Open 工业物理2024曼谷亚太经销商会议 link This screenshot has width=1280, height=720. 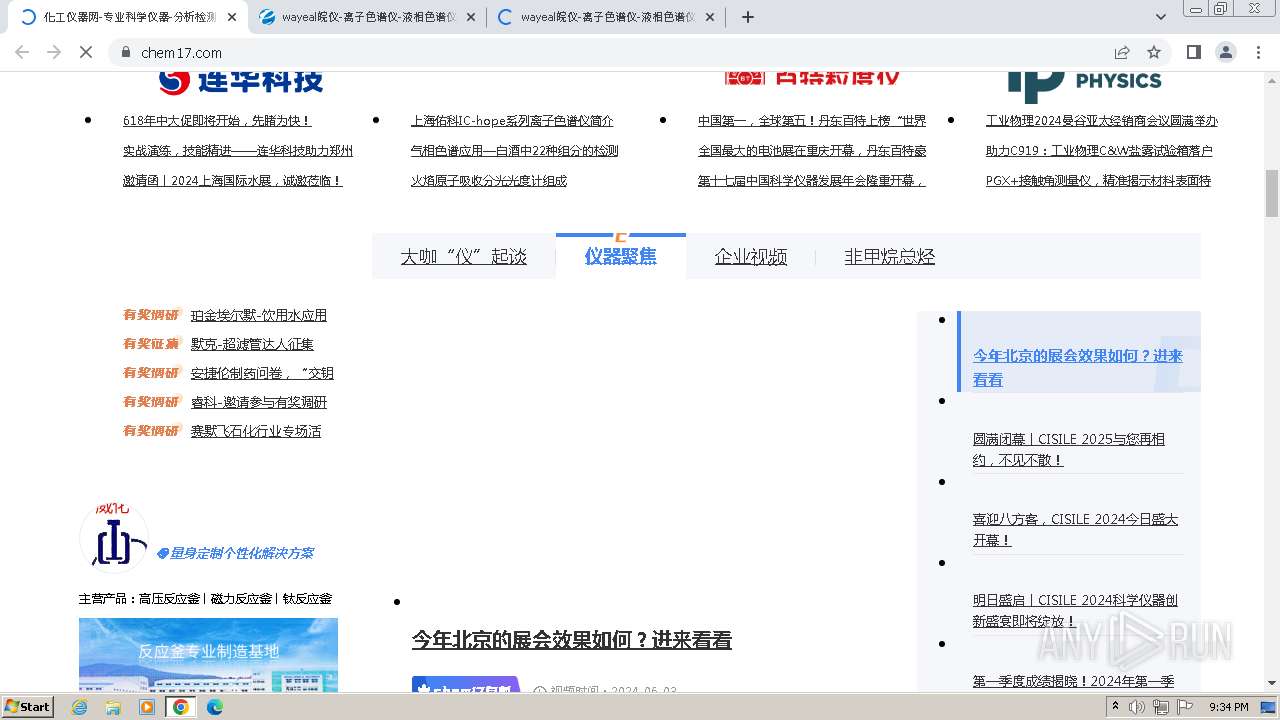[x=1102, y=121]
